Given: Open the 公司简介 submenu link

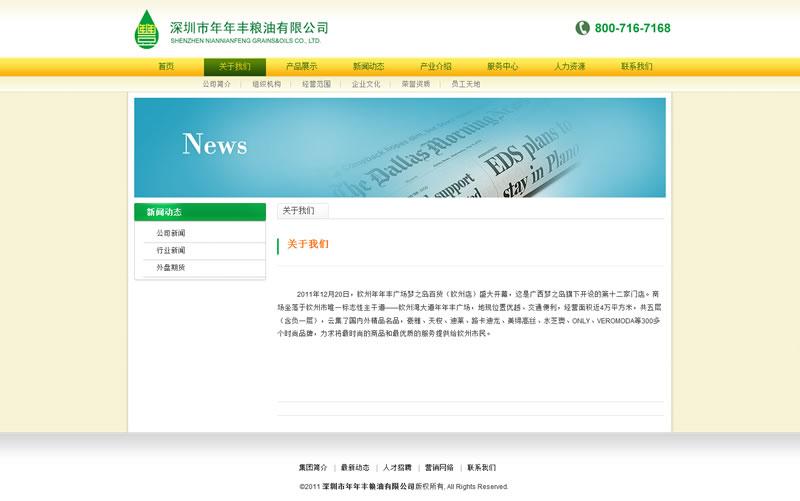Looking at the screenshot, I should (217, 85).
